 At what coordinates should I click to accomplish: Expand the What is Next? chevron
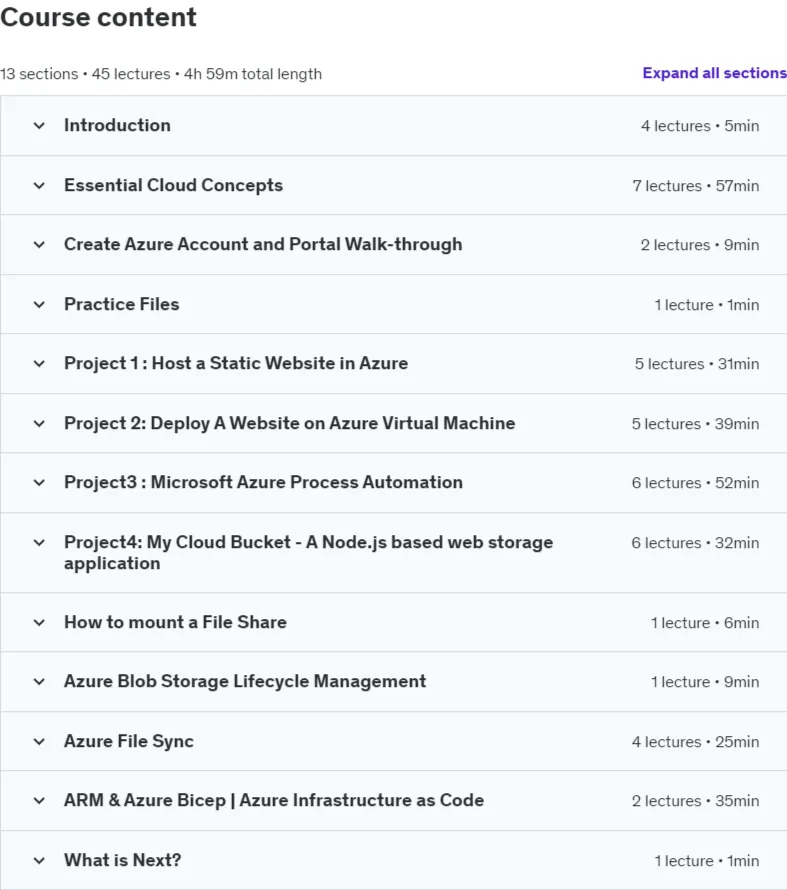[x=39, y=860]
